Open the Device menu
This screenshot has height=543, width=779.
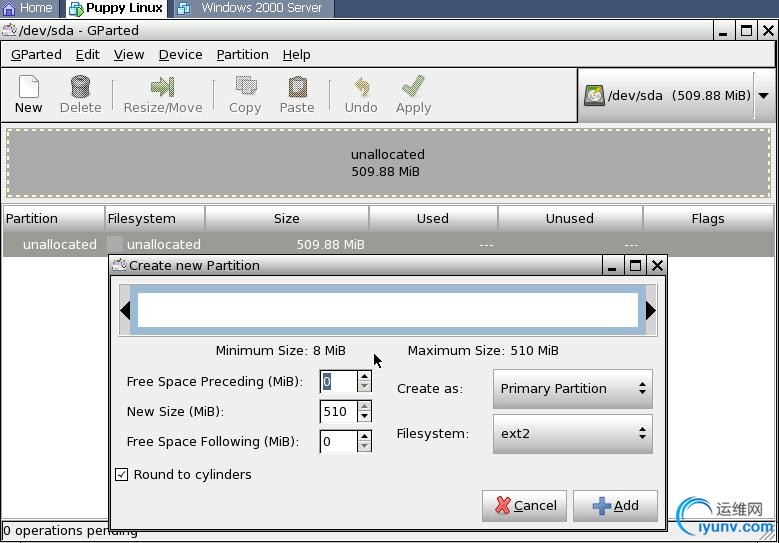point(180,55)
